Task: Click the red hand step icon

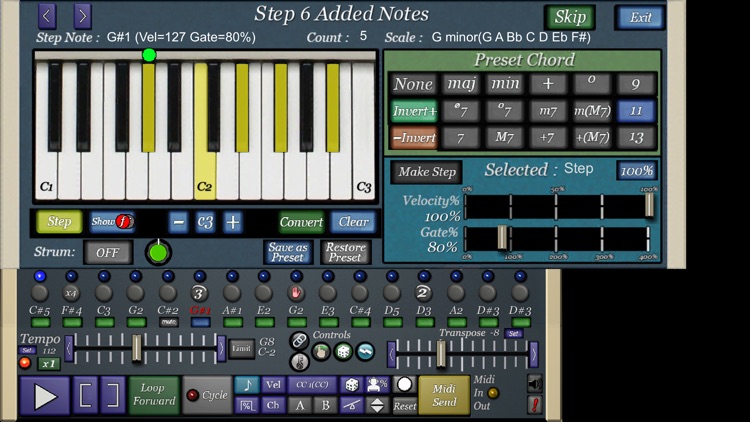Action: tap(296, 293)
